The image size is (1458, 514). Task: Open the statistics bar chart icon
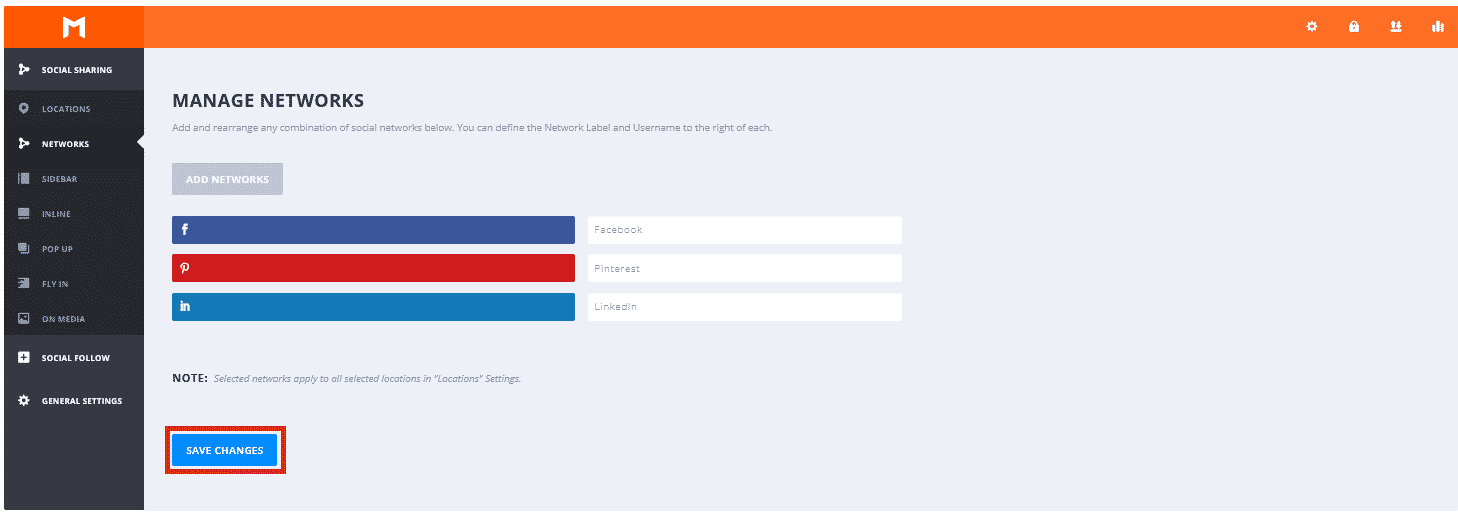(x=1438, y=27)
